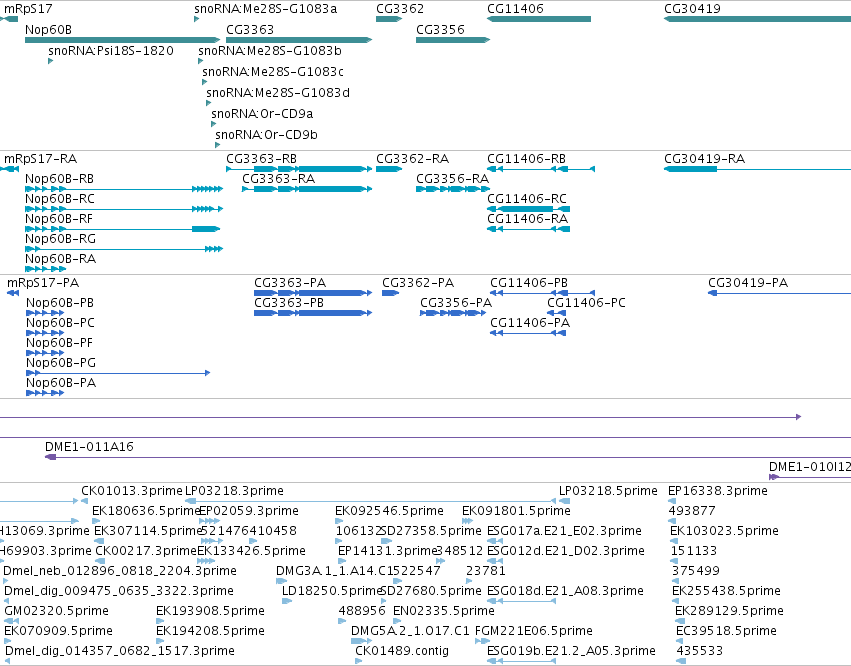Click mRpS17-RA transcript label
The width and height of the screenshot is (851, 666).
tap(41, 158)
